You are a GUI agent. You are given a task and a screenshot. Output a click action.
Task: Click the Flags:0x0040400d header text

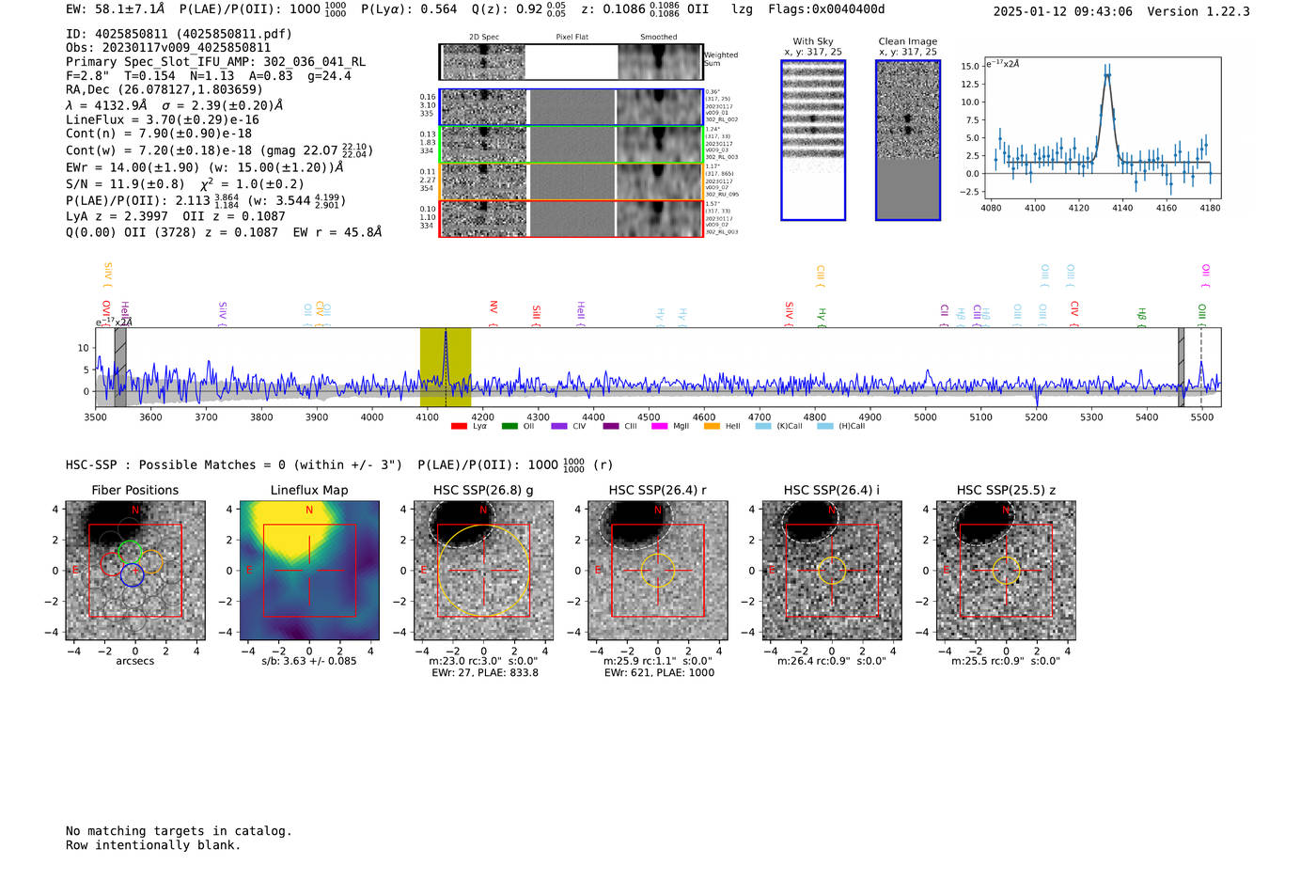coord(826,9)
